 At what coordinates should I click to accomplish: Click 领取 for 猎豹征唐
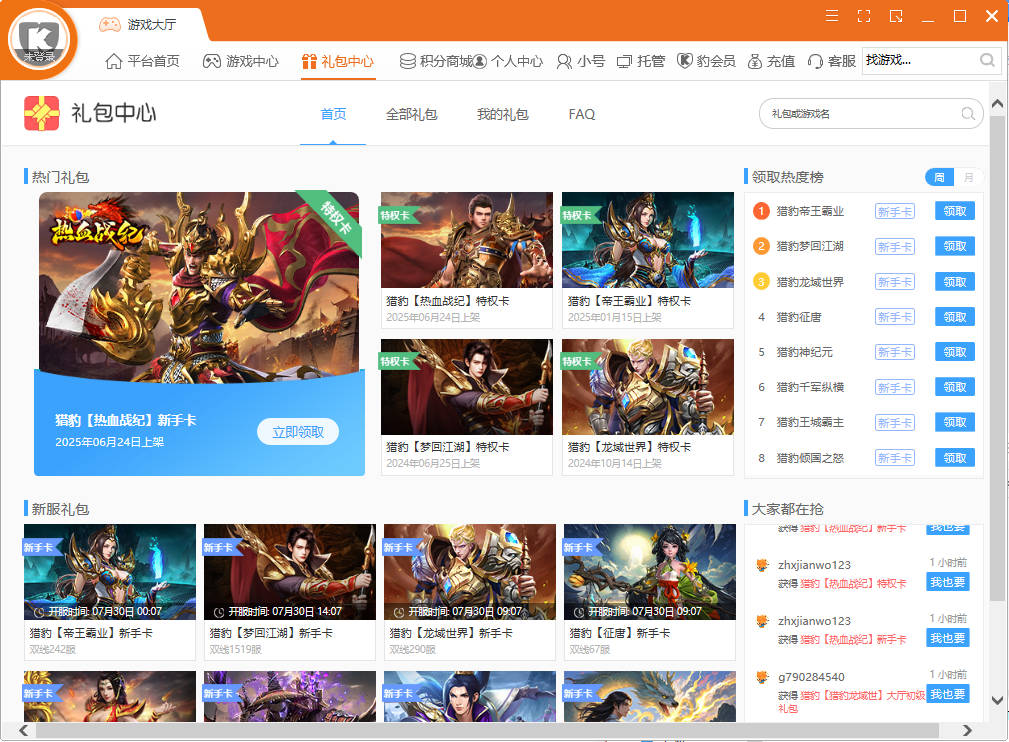[x=955, y=317]
